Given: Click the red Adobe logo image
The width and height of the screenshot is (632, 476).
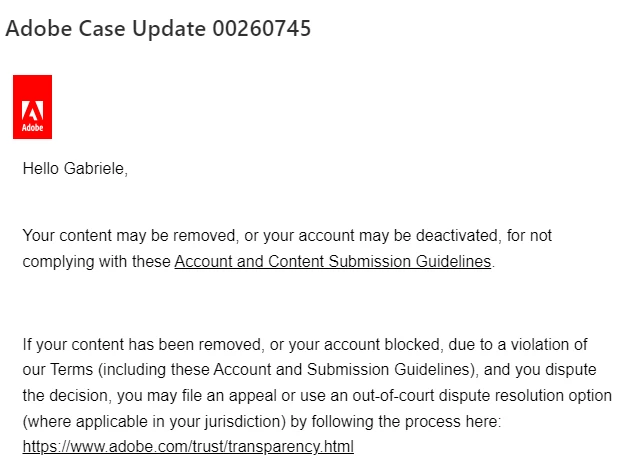Looking at the screenshot, I should pyautogui.click(x=32, y=107).
